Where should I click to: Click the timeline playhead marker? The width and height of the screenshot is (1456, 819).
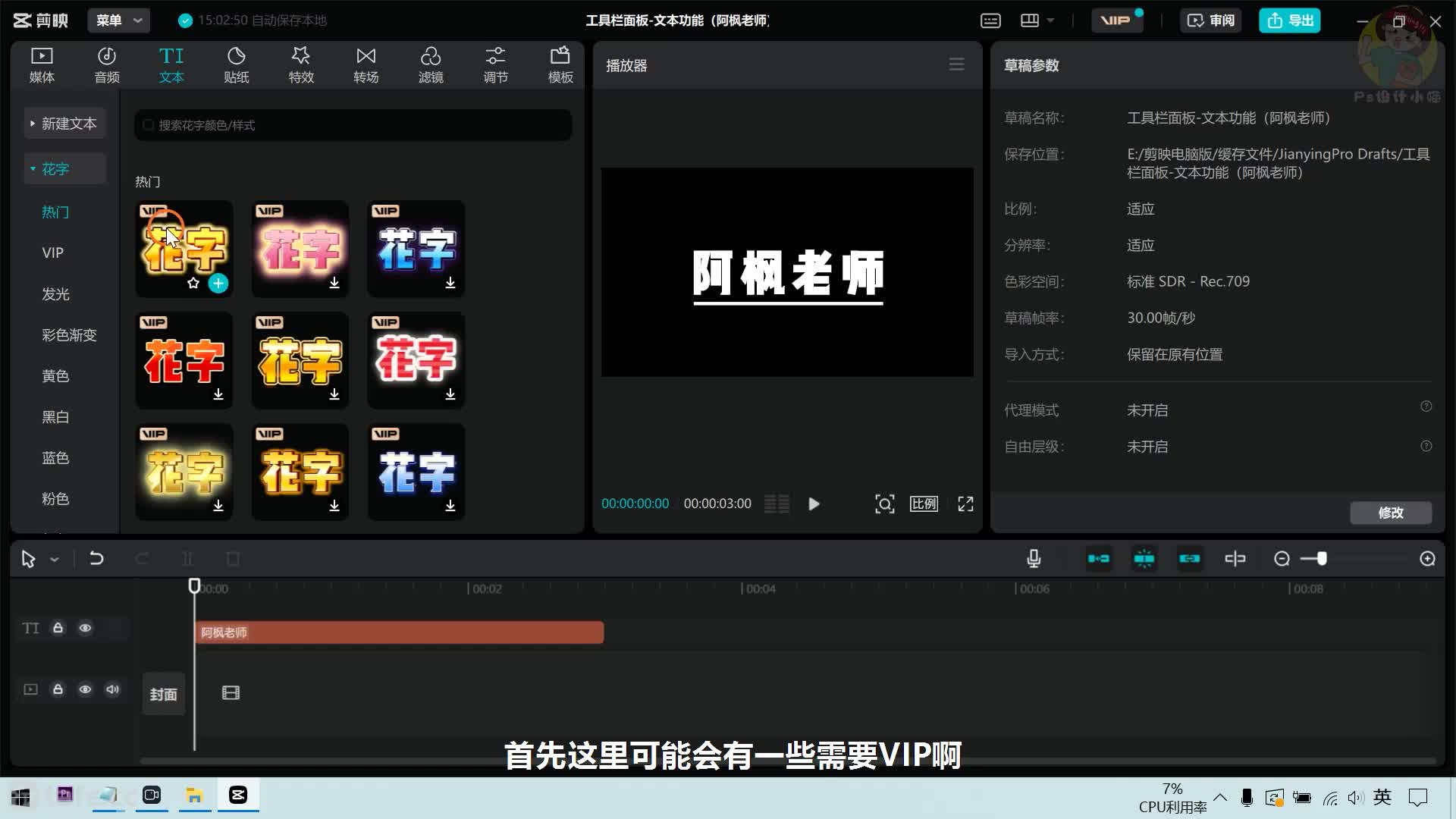click(194, 585)
